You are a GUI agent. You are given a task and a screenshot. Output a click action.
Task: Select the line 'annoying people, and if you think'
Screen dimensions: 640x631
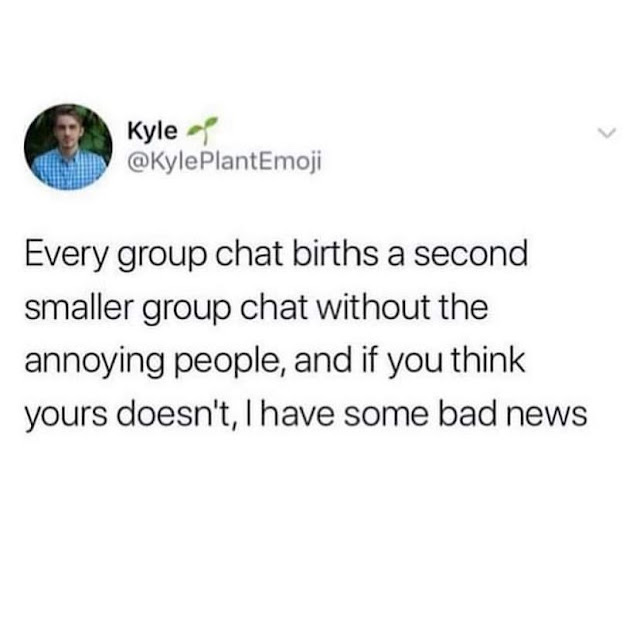pos(275,361)
